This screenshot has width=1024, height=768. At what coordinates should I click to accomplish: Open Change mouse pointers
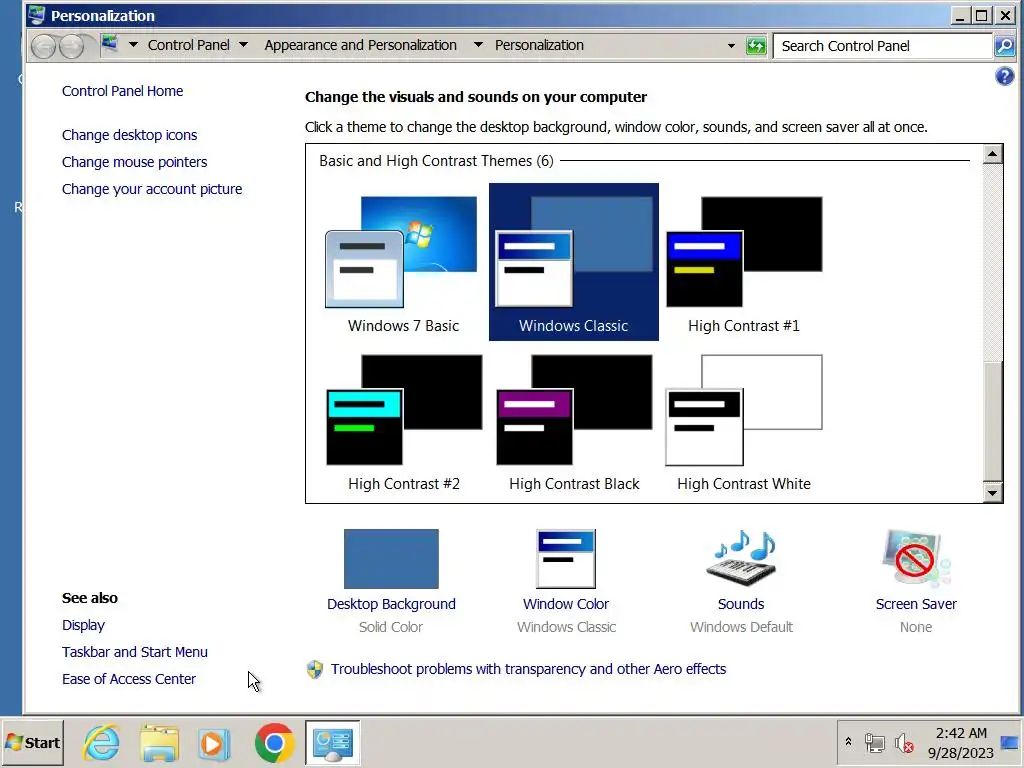click(134, 162)
